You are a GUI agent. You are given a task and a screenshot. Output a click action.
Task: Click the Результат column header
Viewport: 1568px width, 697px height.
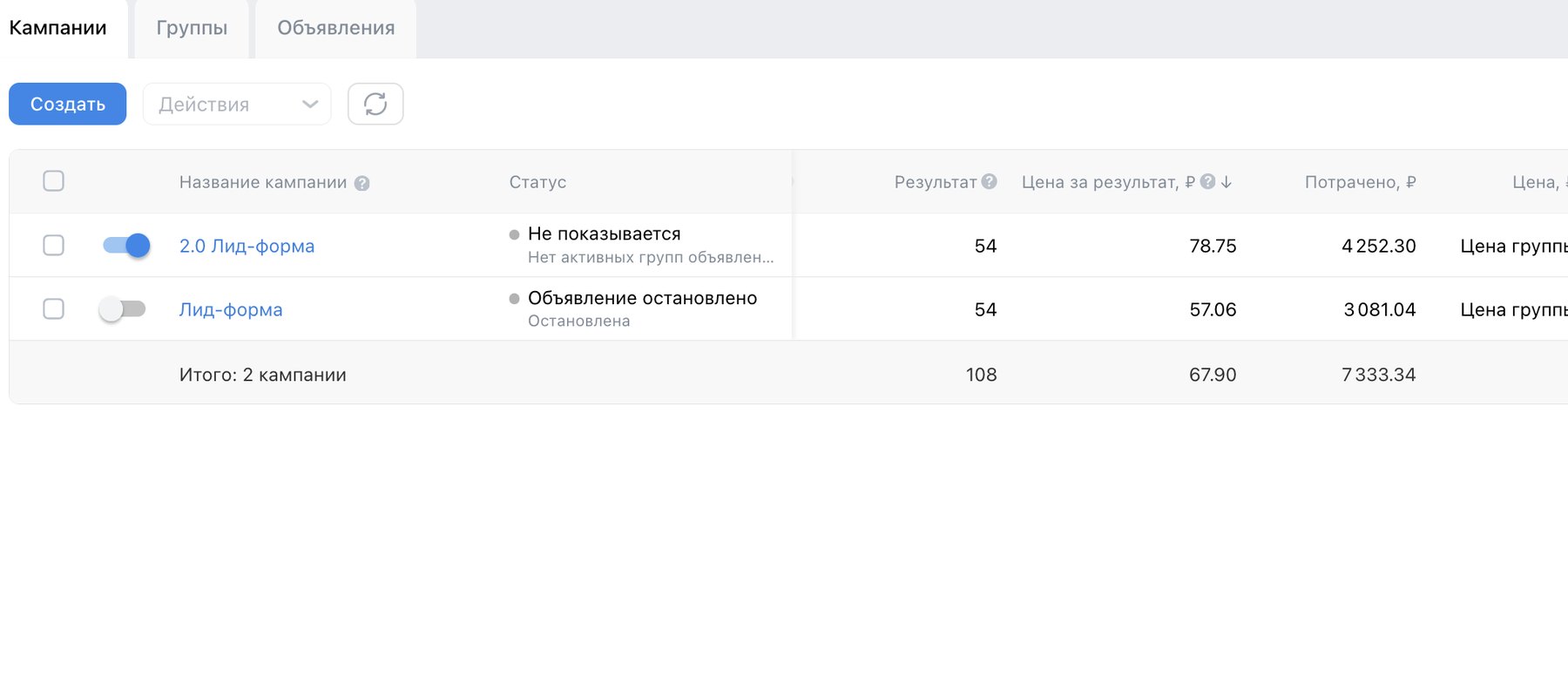[936, 182]
